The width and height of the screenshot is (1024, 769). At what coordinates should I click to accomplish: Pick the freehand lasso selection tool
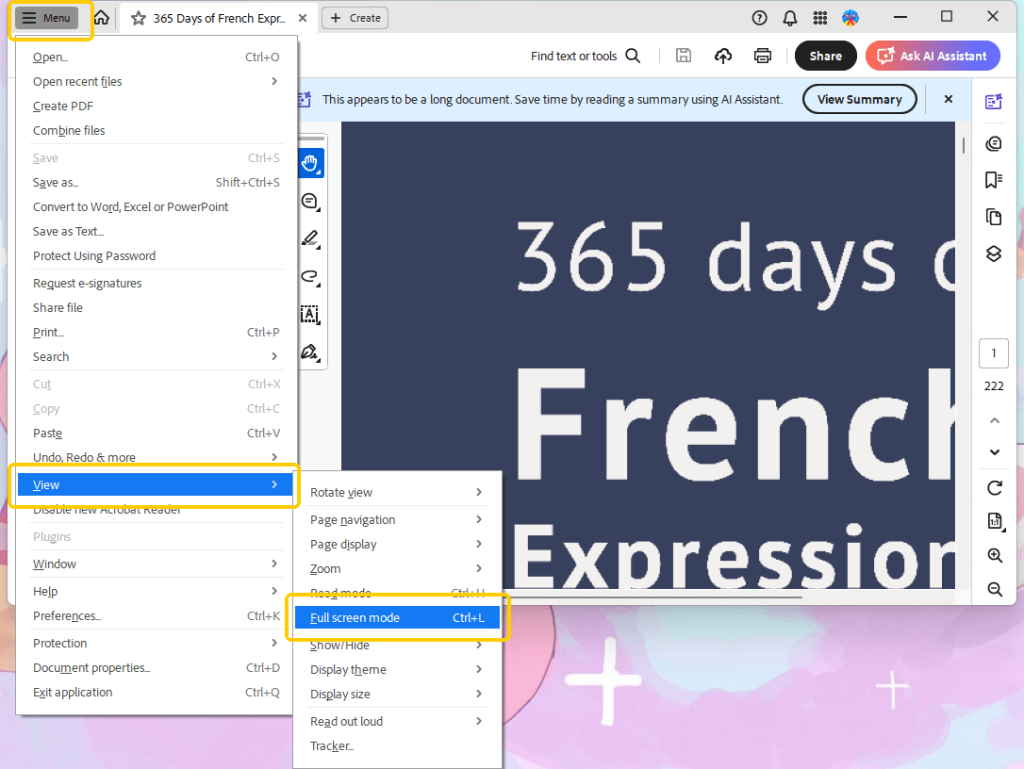(x=310, y=279)
